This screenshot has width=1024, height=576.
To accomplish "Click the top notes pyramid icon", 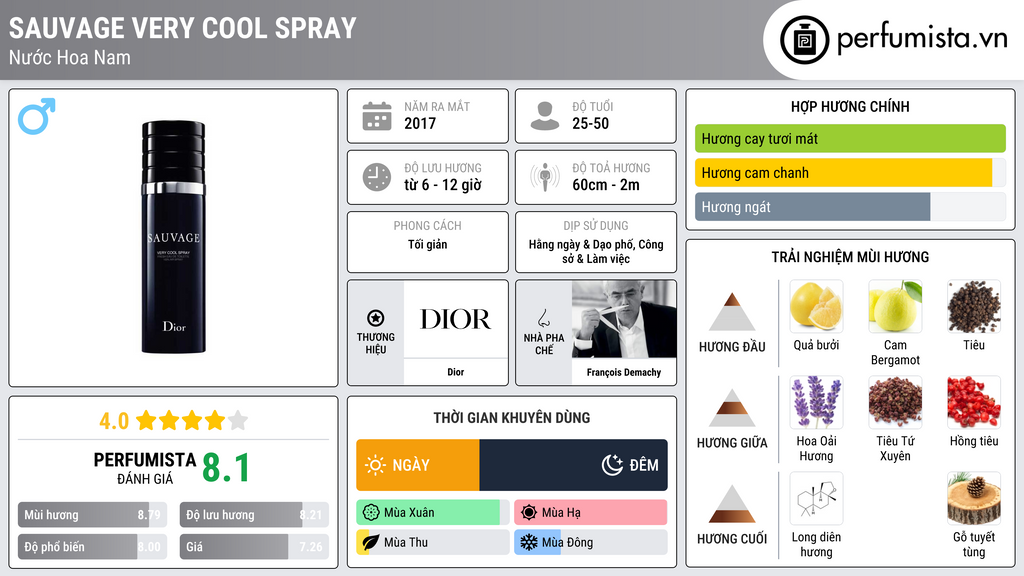I will coord(731,311).
